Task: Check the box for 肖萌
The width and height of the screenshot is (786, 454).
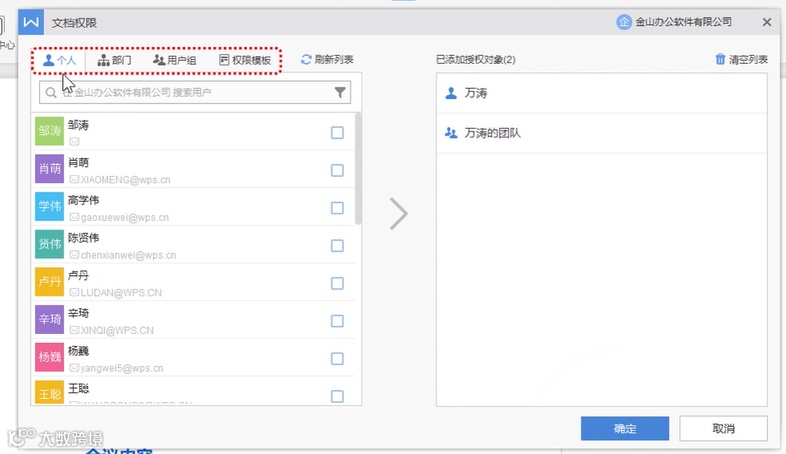Action: [337, 170]
